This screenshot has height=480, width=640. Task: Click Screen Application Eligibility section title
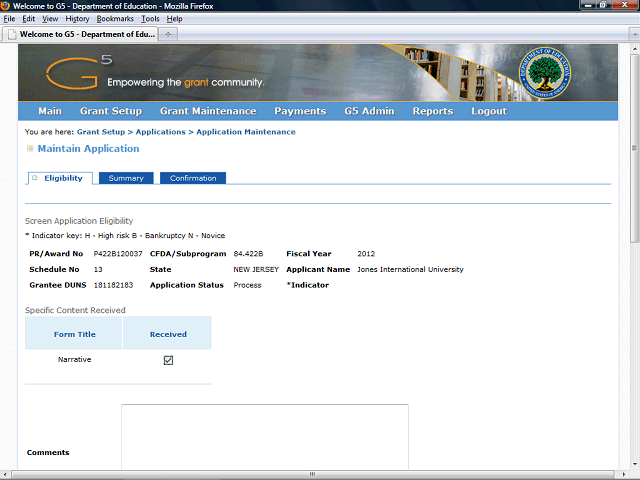[79, 221]
